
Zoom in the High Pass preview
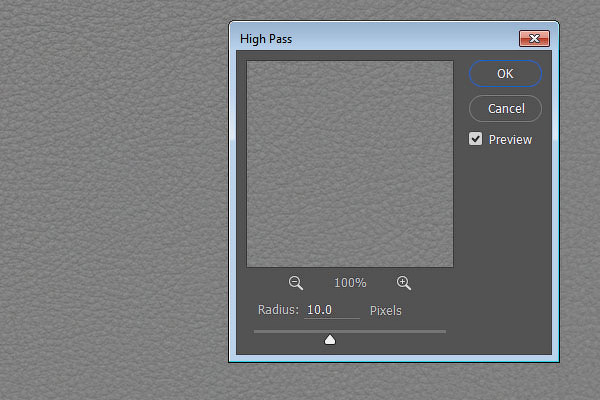coord(404,283)
